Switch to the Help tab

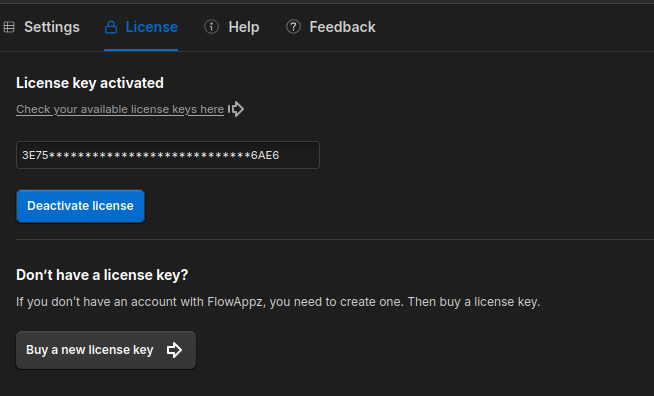click(244, 27)
